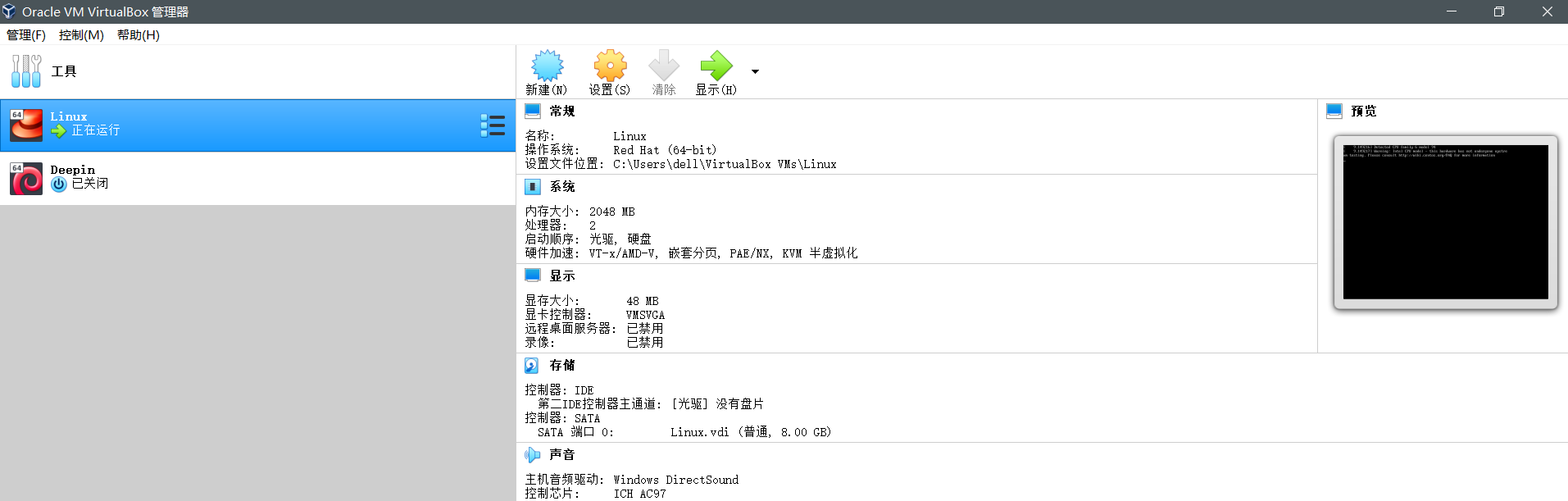Open Settings (设置) gear icon
The width and height of the screenshot is (1568, 501).
point(610,66)
